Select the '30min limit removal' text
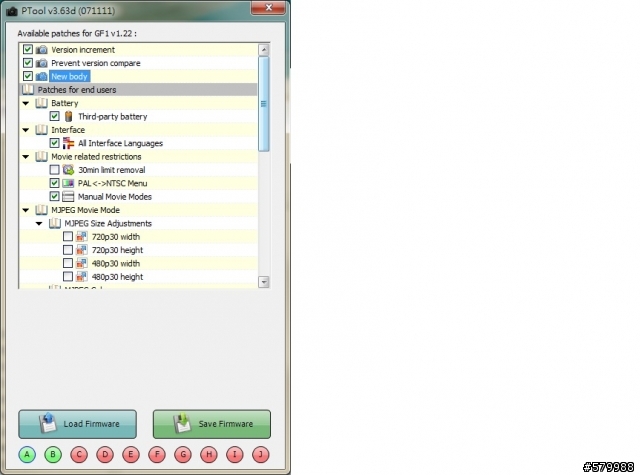 click(x=111, y=170)
